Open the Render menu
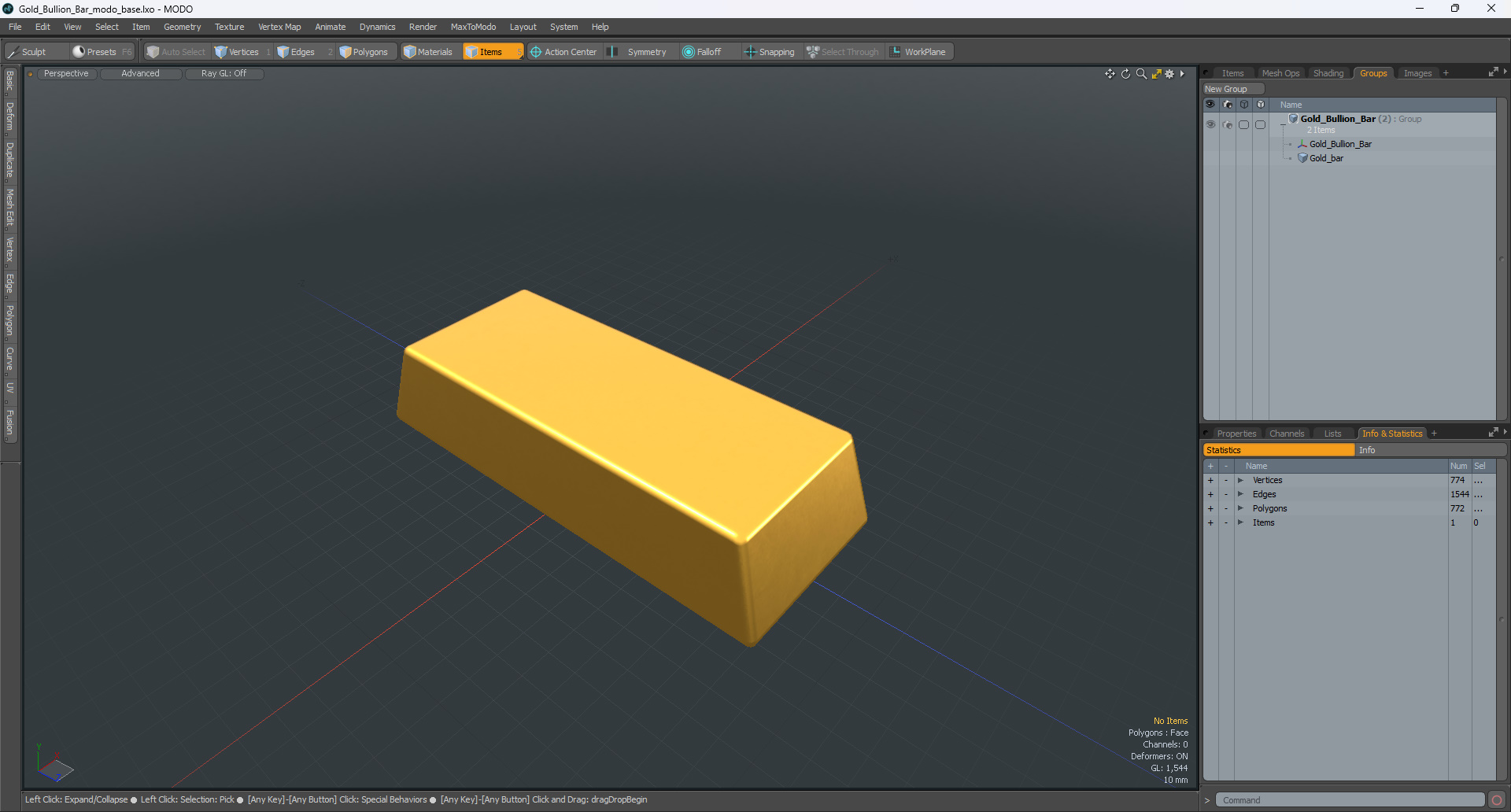 [x=423, y=27]
